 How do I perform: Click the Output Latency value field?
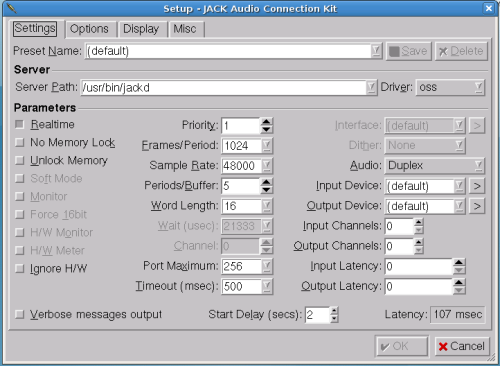pos(419,286)
